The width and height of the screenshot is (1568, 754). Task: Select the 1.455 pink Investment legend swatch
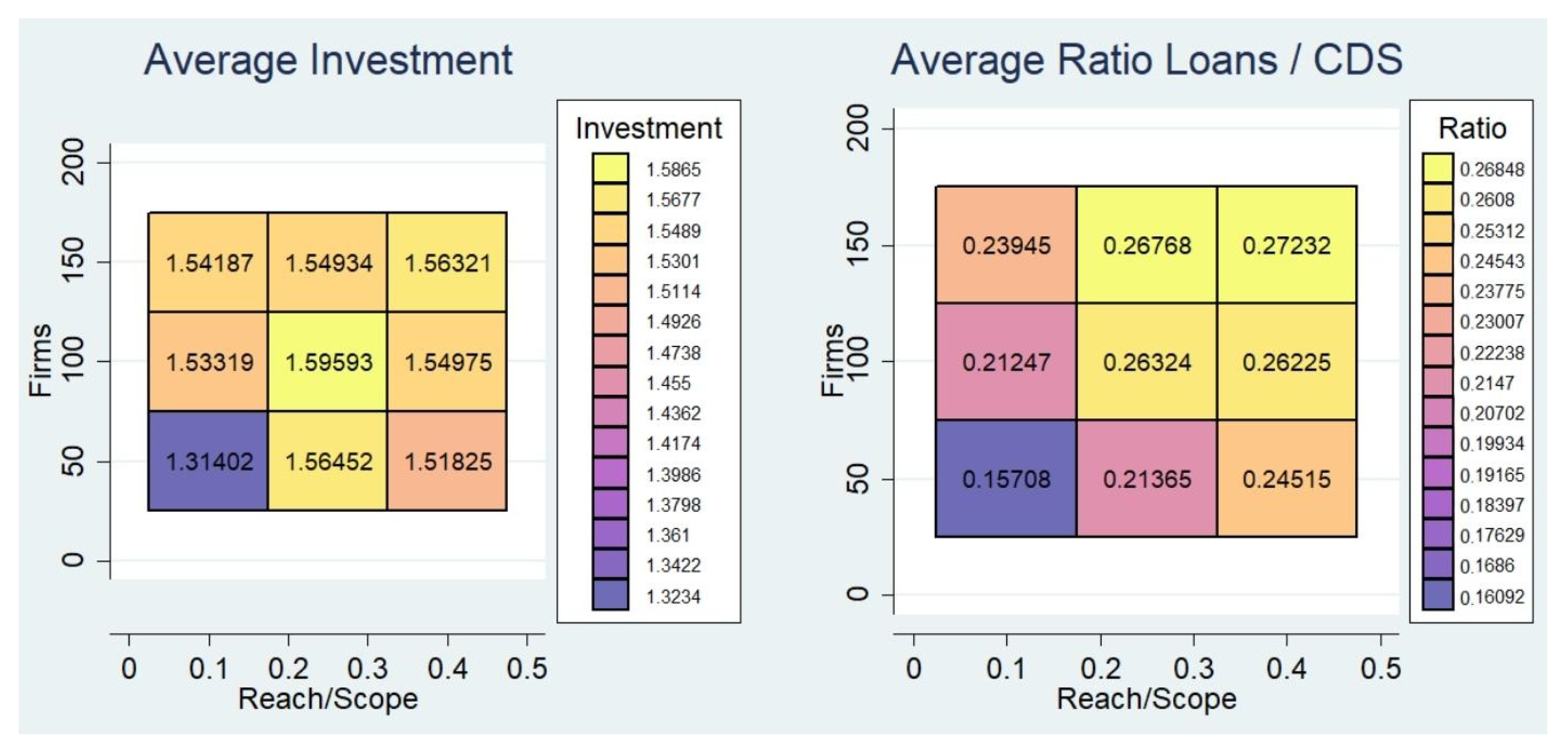[x=610, y=382]
